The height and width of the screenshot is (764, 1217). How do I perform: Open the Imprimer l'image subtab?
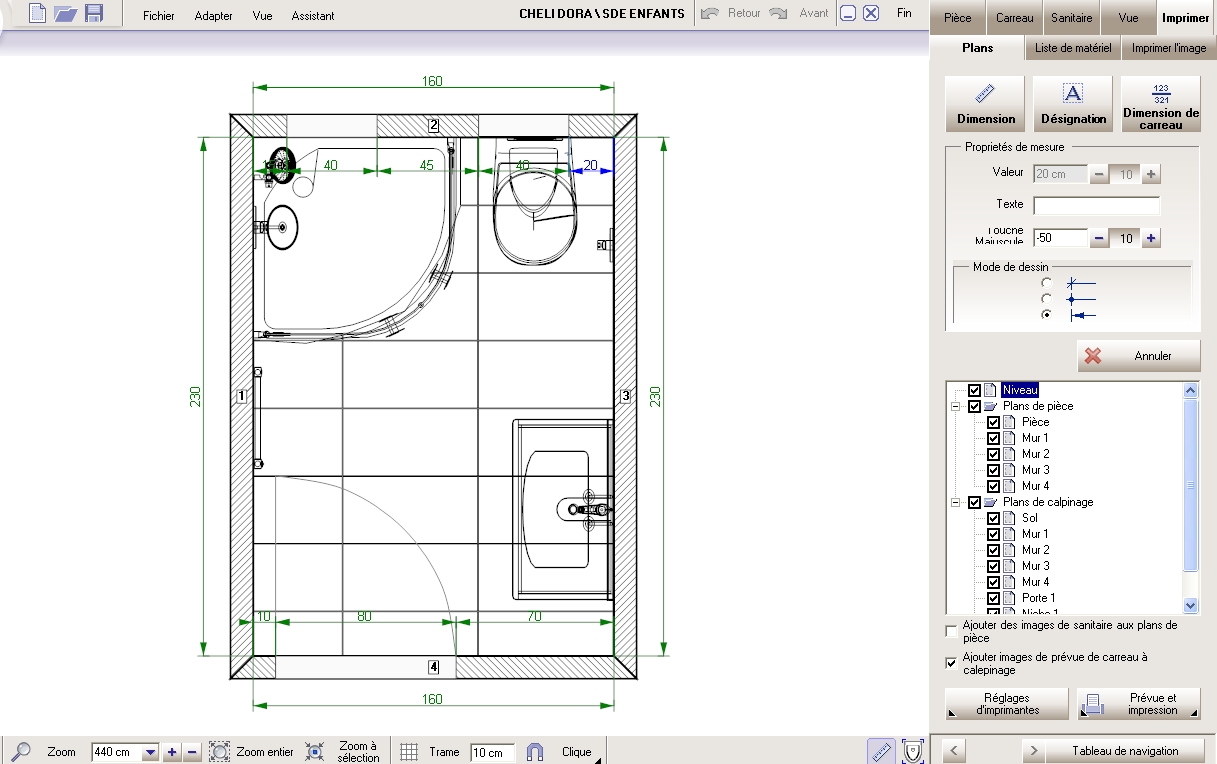[x=1168, y=48]
